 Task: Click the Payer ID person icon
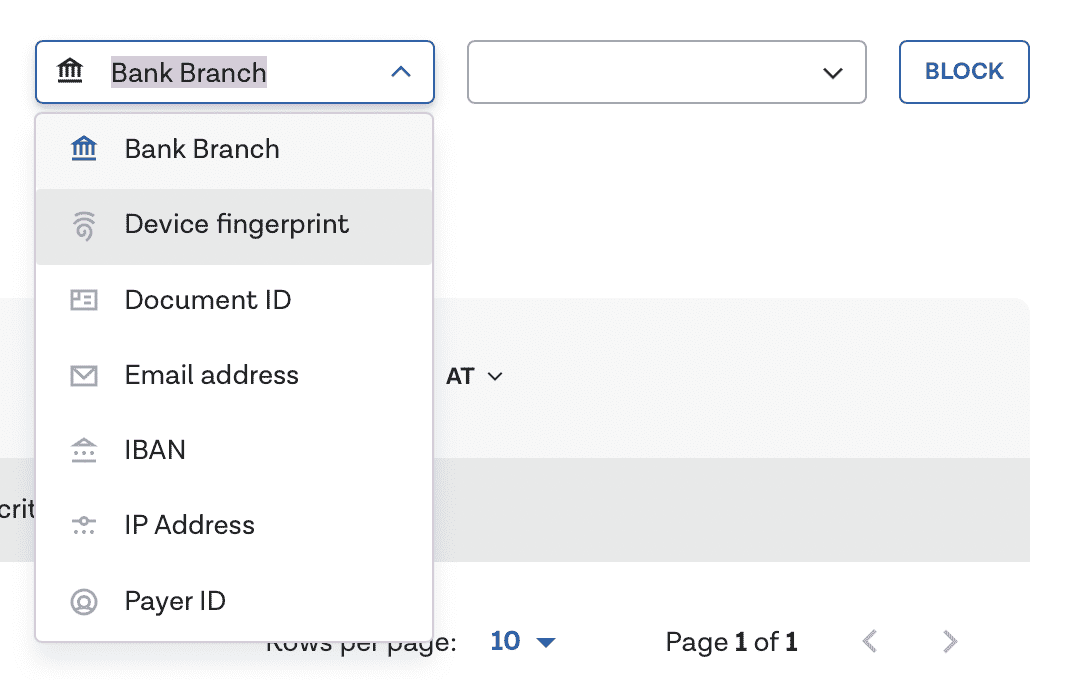pos(84,602)
